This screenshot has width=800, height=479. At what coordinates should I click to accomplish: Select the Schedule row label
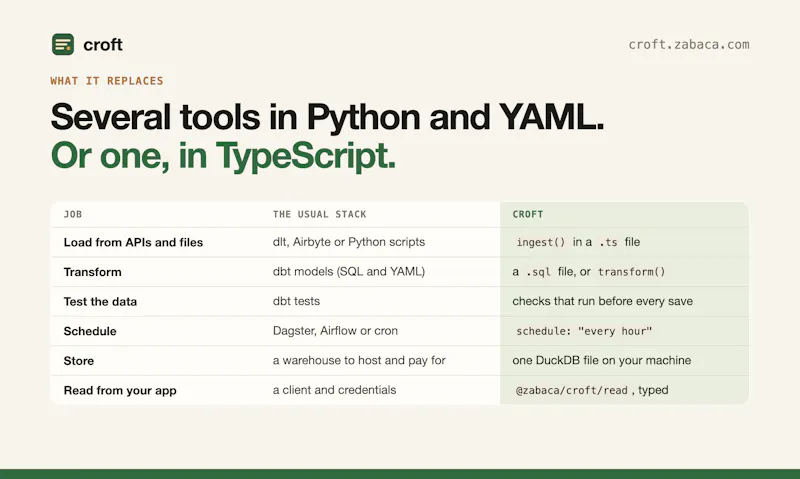(x=90, y=331)
